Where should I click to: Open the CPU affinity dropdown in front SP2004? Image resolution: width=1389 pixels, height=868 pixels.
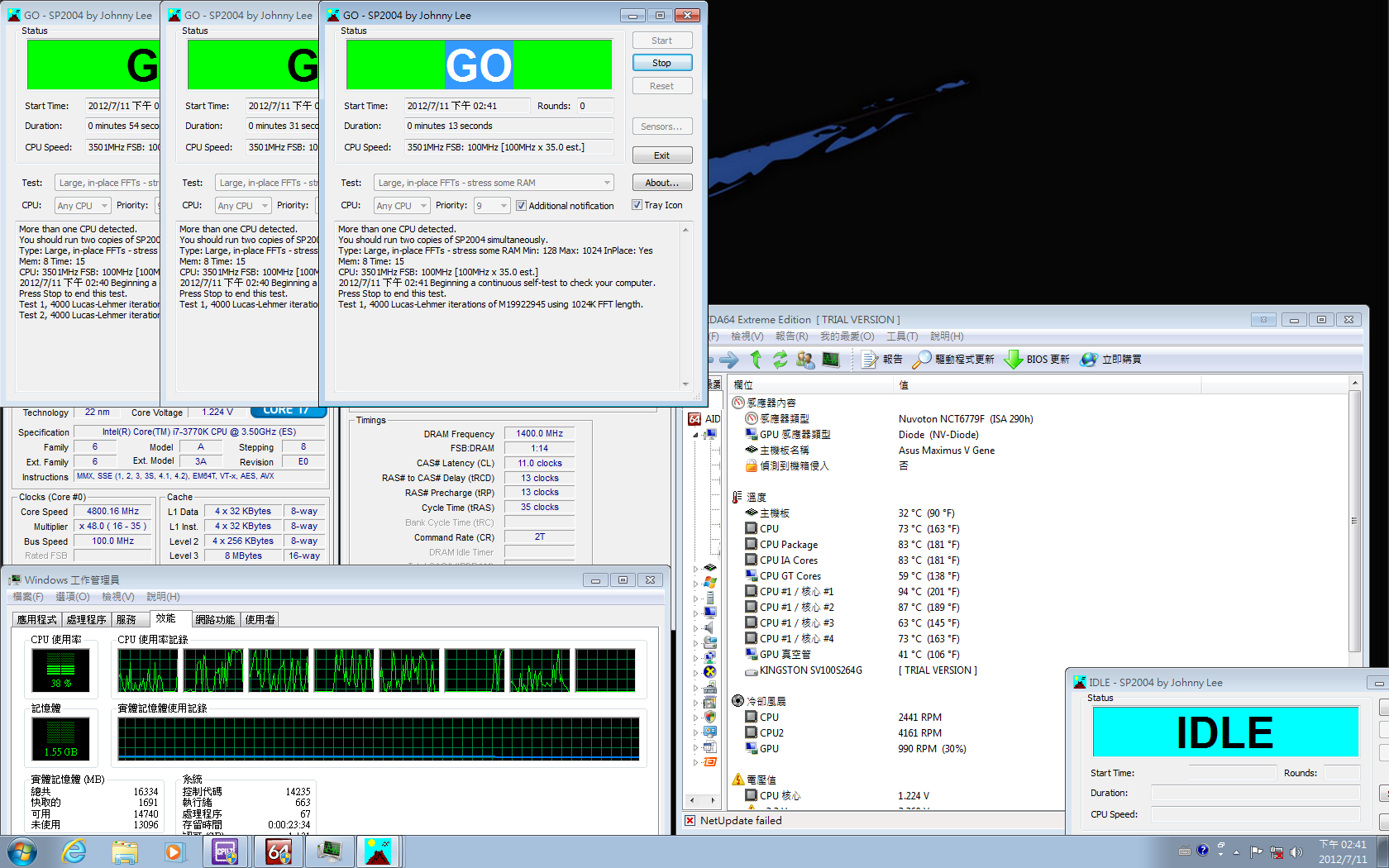coord(401,206)
